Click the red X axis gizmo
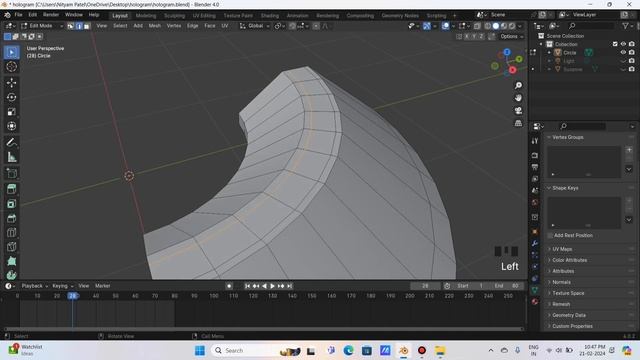Image resolution: width=640 pixels, height=360 pixels. [512, 70]
